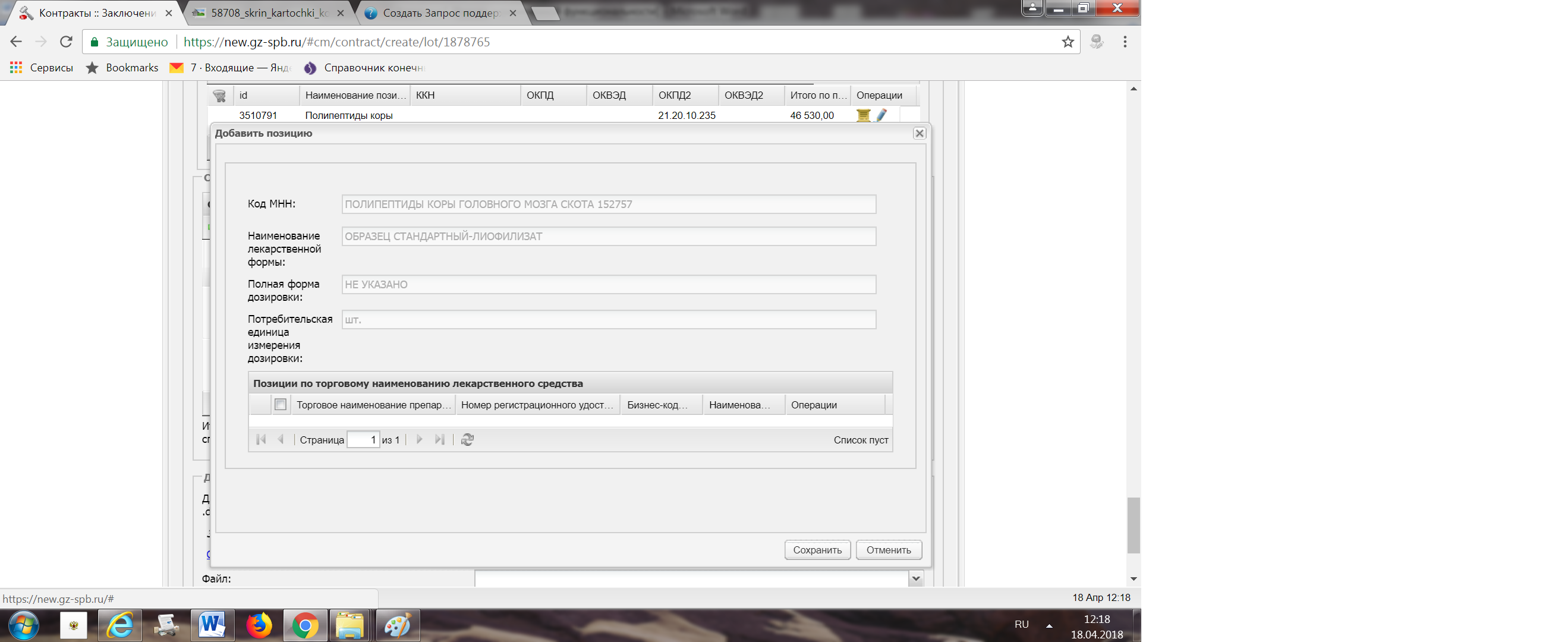The height and width of the screenshot is (642, 1568).
Task: Click the Сохранить button
Action: pyautogui.click(x=817, y=550)
